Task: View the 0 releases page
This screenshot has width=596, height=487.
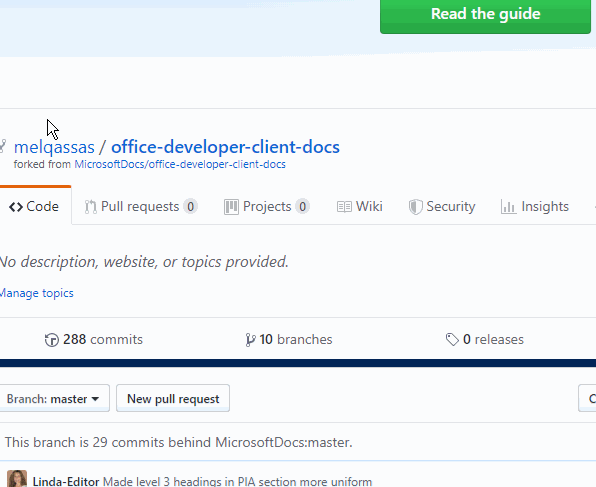Action: pyautogui.click(x=485, y=339)
